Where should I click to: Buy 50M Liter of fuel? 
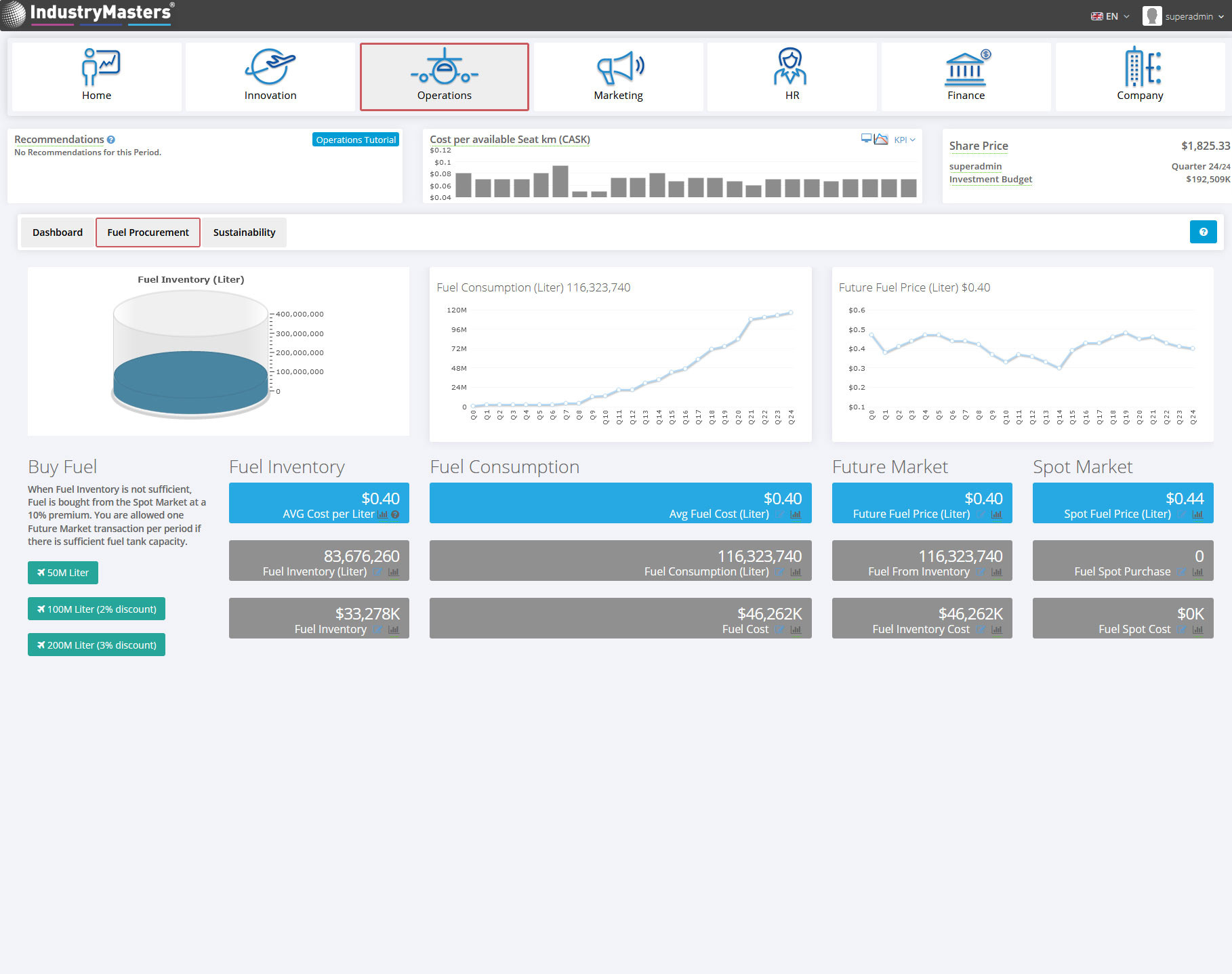(x=63, y=573)
